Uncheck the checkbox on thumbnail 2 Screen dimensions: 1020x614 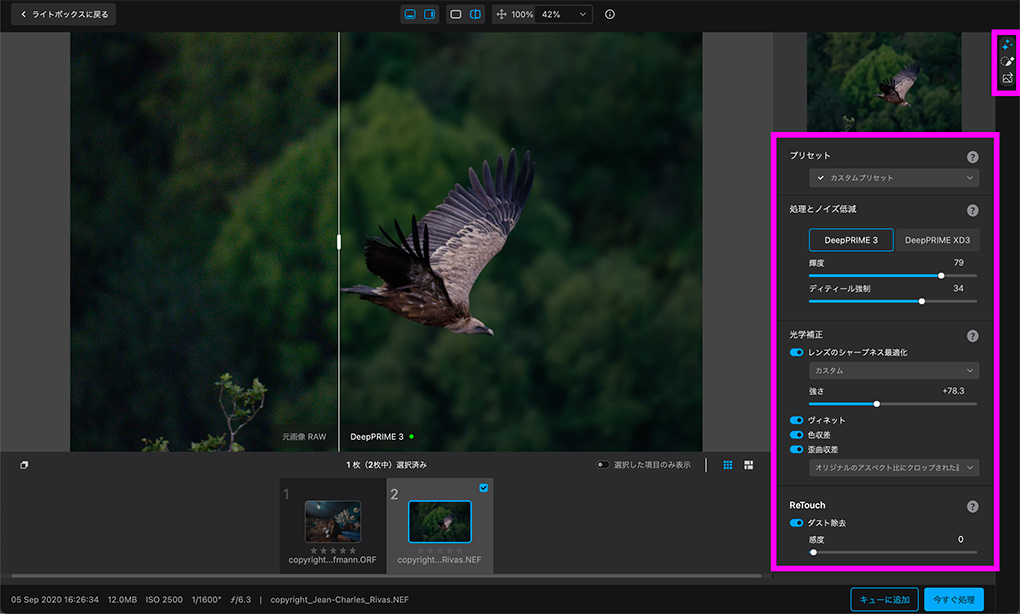pyautogui.click(x=484, y=488)
